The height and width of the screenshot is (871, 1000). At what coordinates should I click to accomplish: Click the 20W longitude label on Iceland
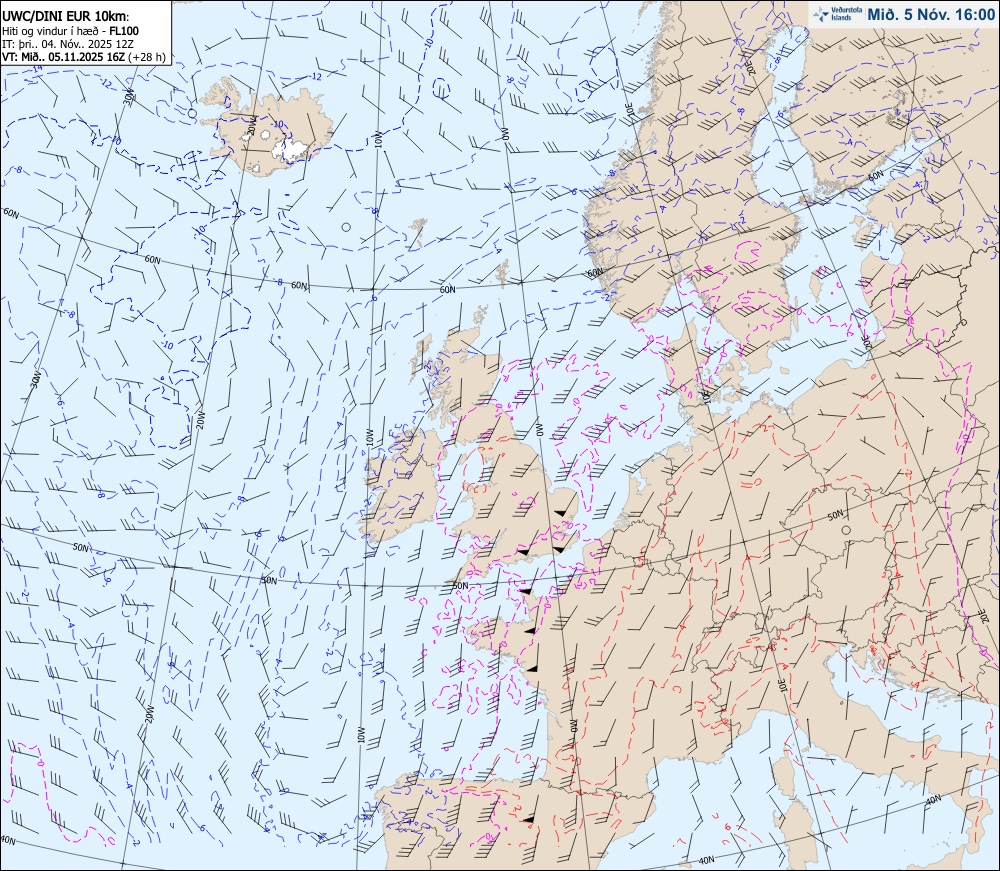(252, 126)
